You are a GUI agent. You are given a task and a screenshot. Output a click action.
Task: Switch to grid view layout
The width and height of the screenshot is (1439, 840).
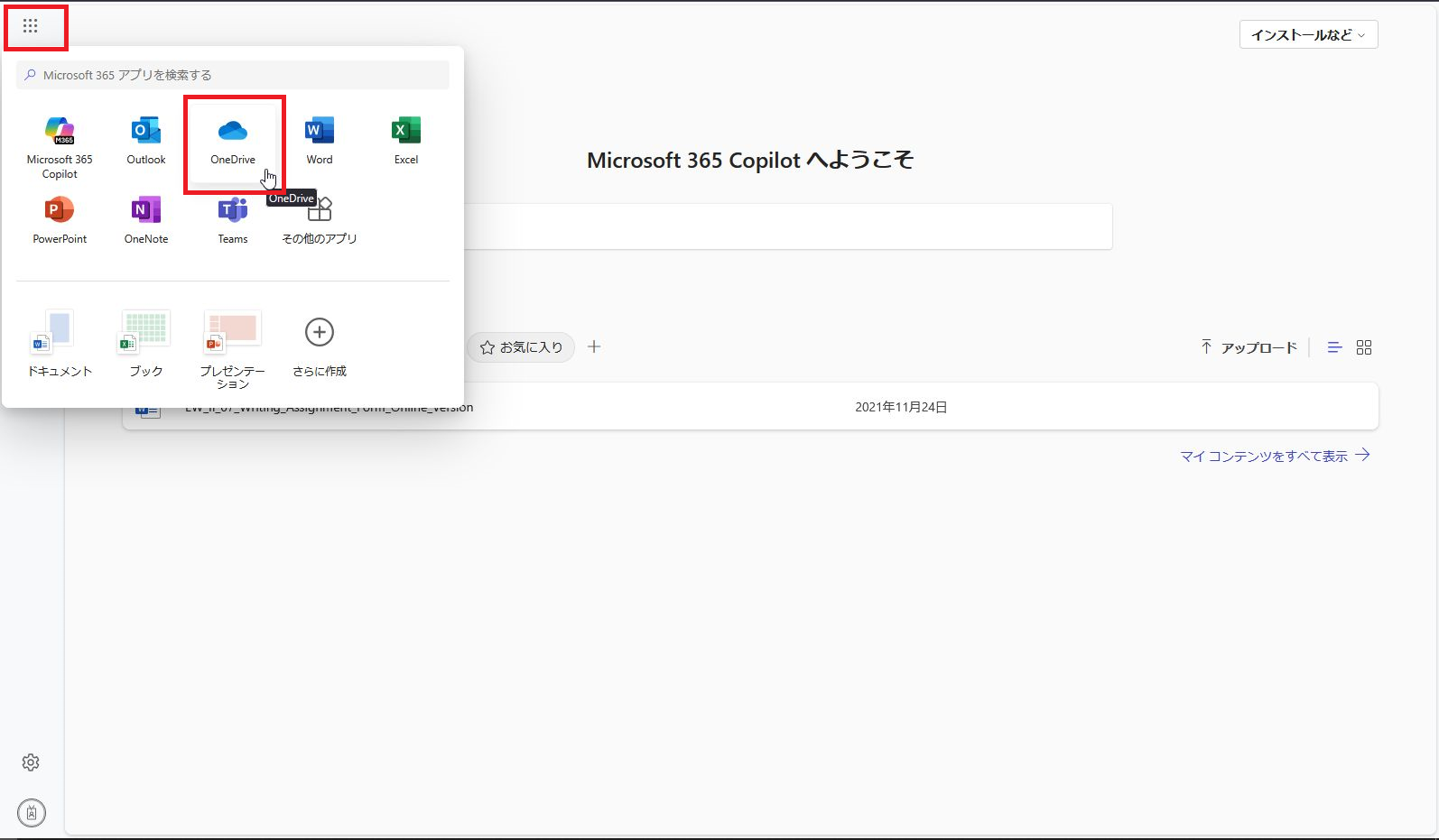(x=1364, y=347)
